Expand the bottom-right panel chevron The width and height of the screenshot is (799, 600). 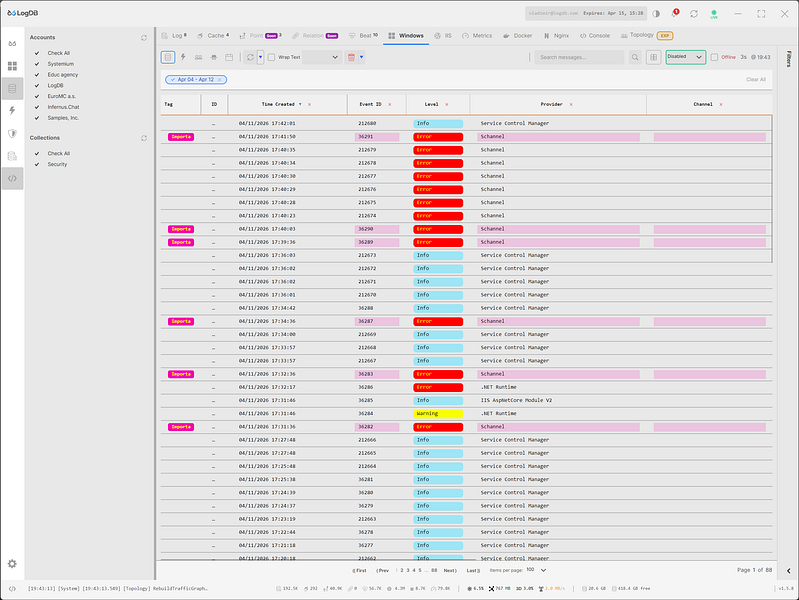(788, 570)
